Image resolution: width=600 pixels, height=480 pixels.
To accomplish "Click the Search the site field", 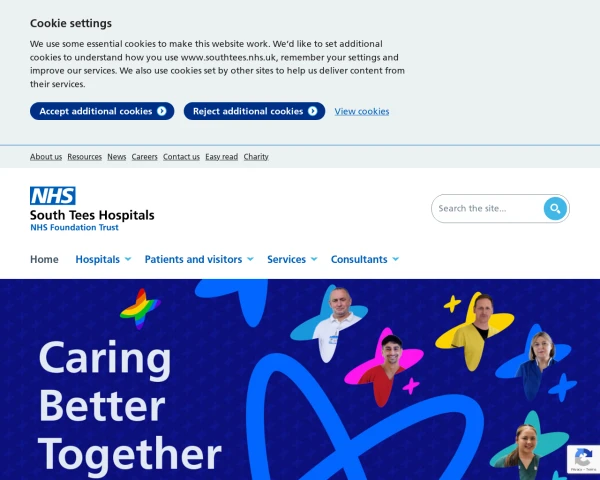I will (488, 209).
